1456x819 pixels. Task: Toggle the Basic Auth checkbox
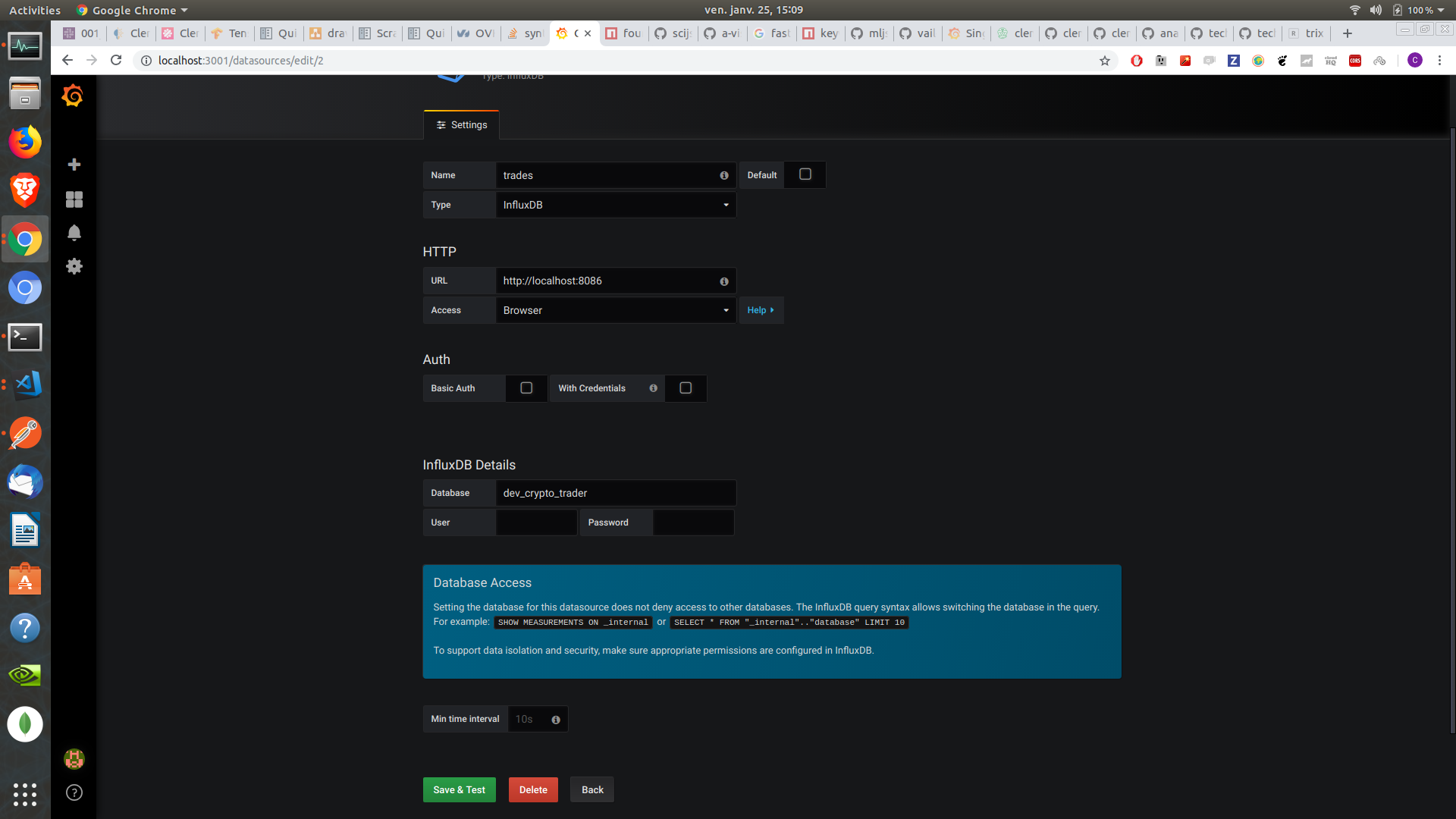526,388
